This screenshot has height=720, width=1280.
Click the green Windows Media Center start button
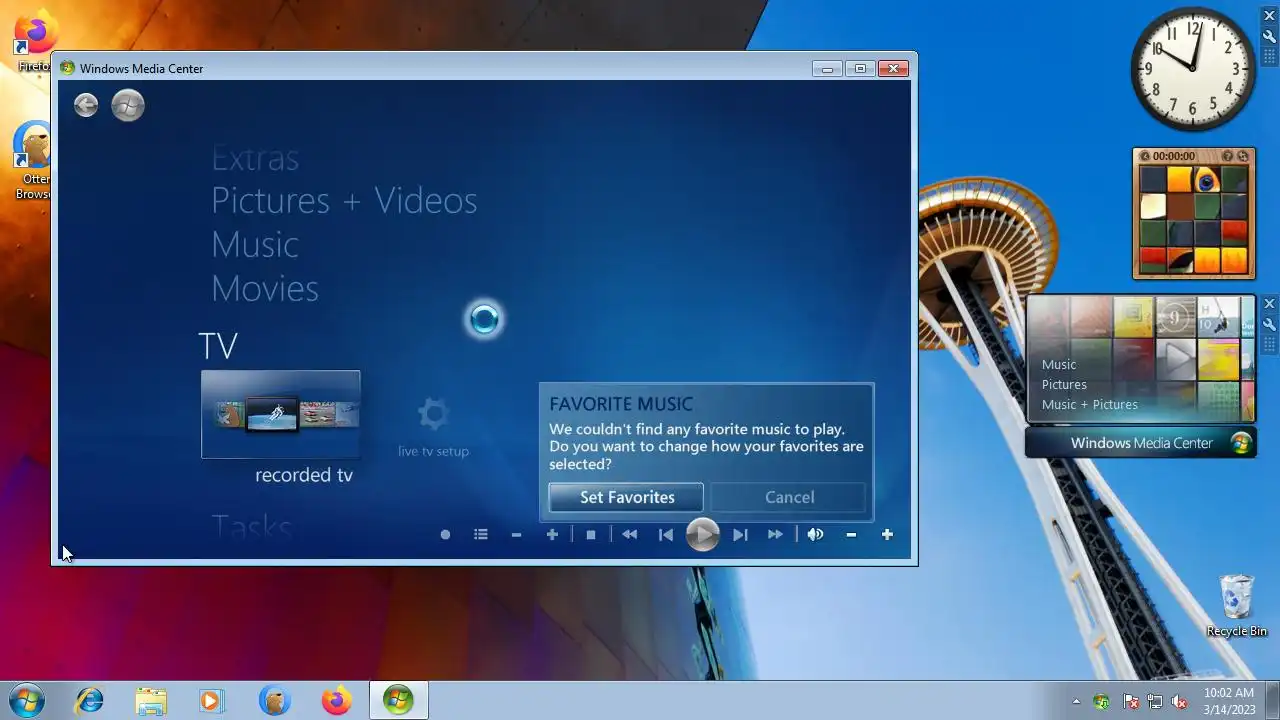pyautogui.click(x=128, y=105)
